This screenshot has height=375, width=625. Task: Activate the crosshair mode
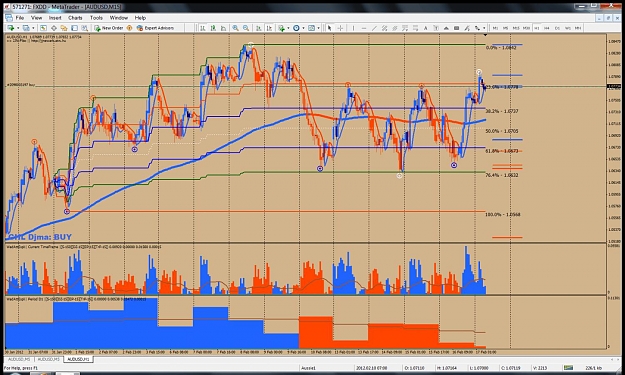340,28
